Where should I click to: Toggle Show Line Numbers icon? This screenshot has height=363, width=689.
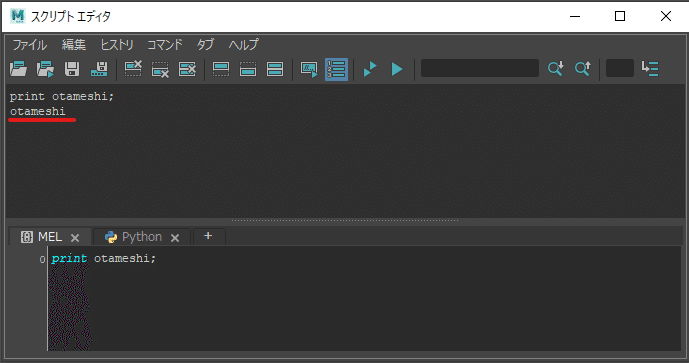pyautogui.click(x=337, y=69)
